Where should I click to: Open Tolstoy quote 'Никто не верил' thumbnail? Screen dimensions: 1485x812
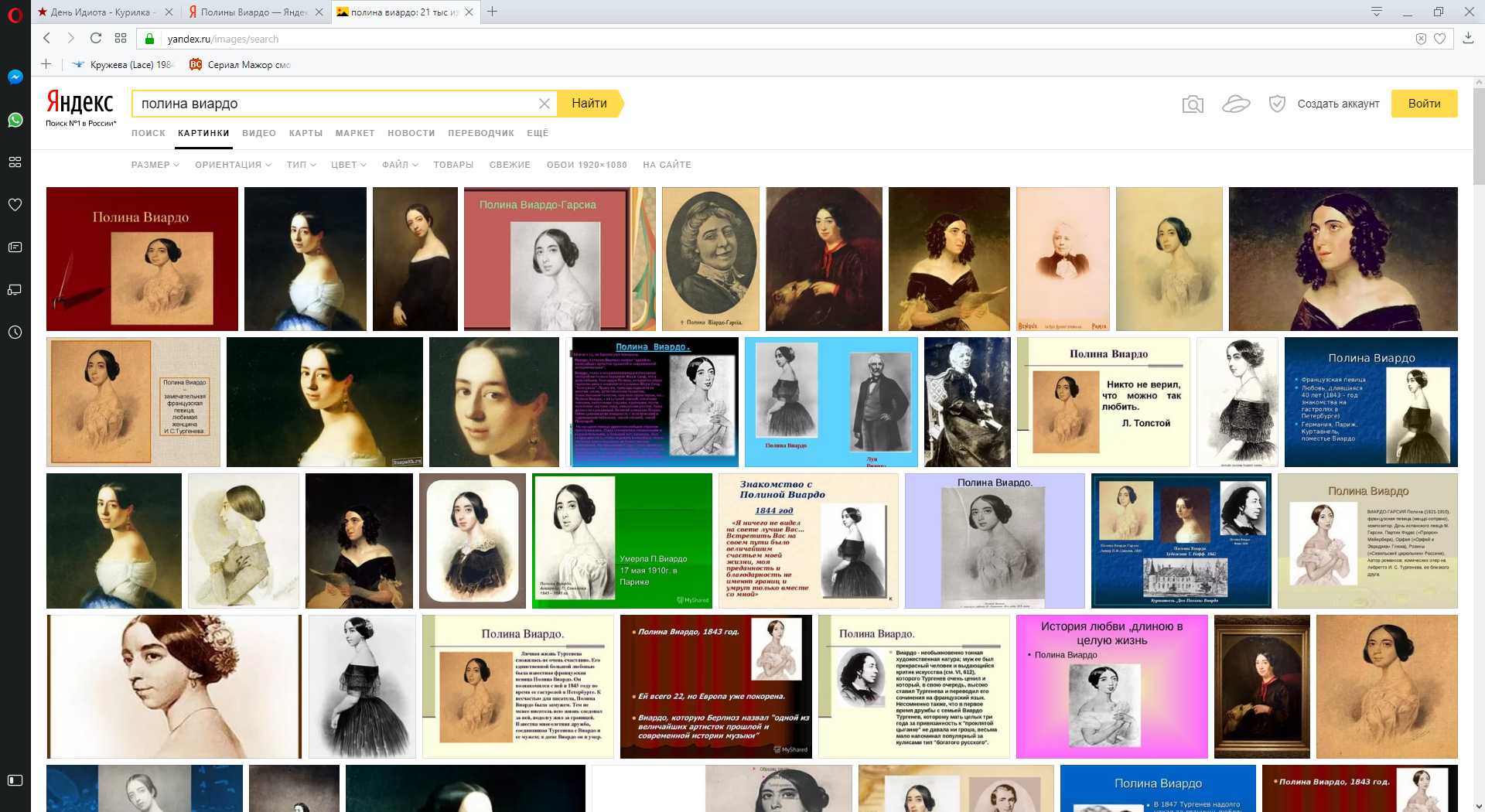[1104, 402]
